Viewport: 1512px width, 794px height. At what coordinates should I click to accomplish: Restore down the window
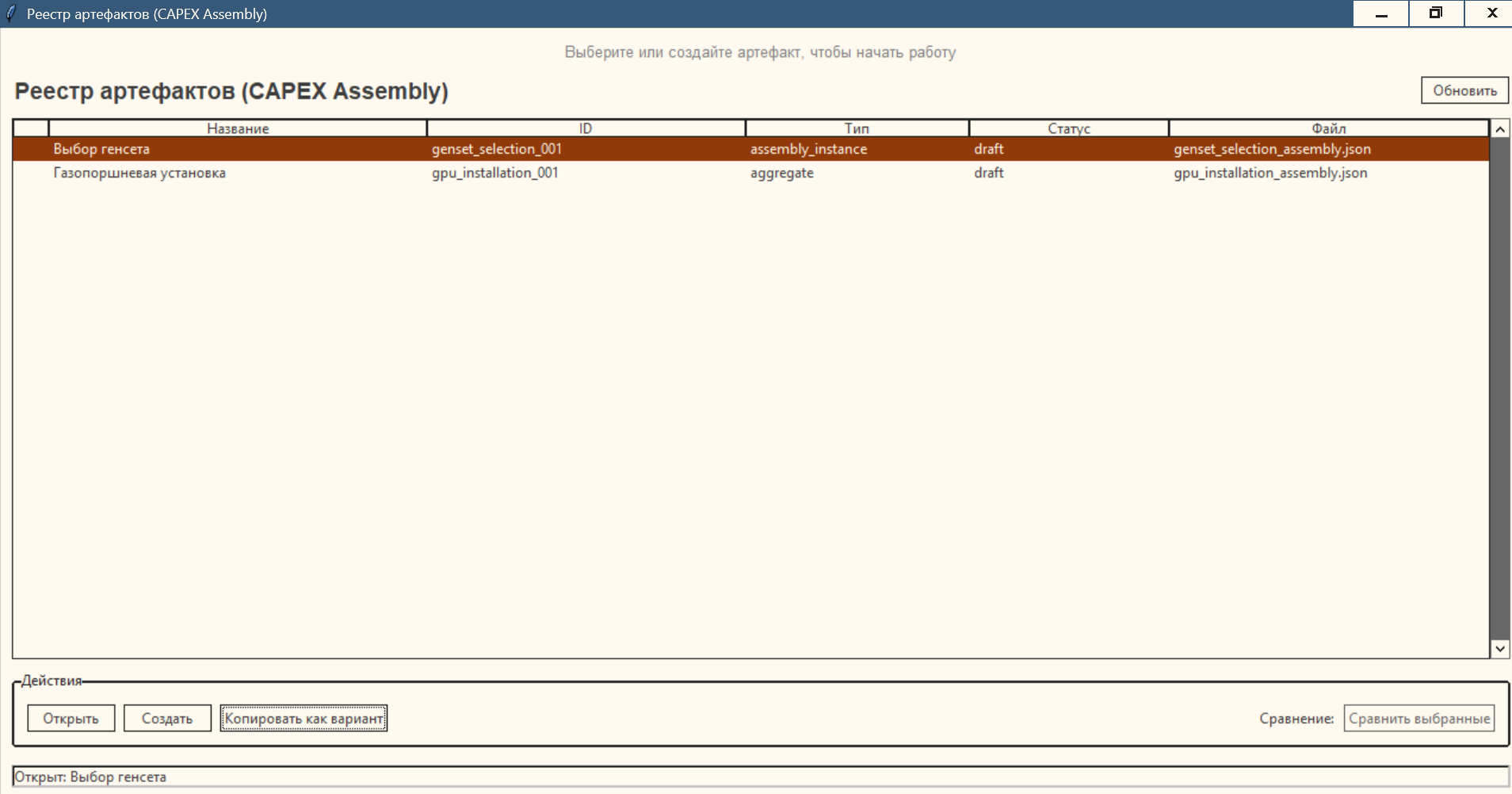(1436, 13)
